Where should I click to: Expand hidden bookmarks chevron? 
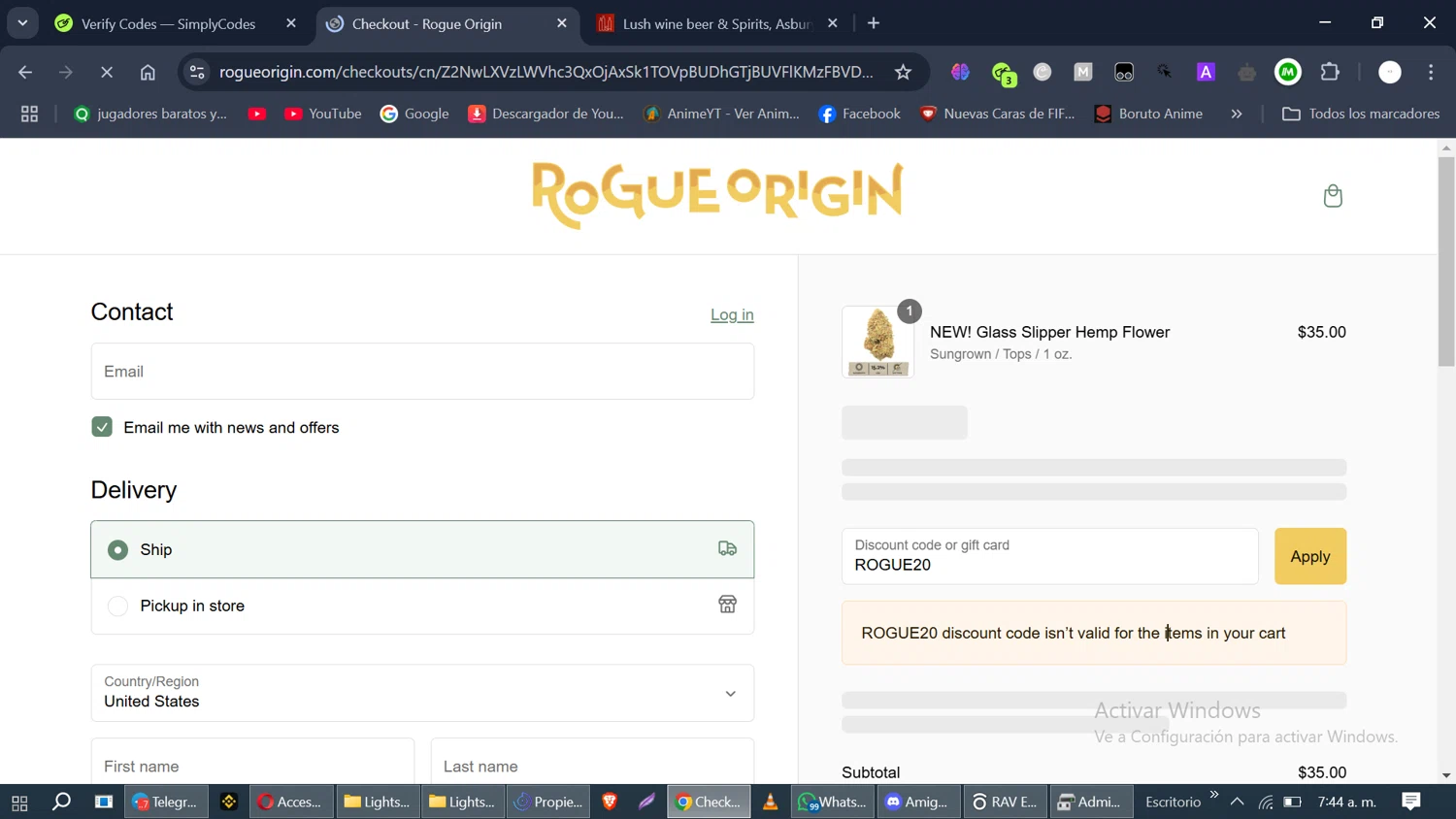tap(1236, 114)
